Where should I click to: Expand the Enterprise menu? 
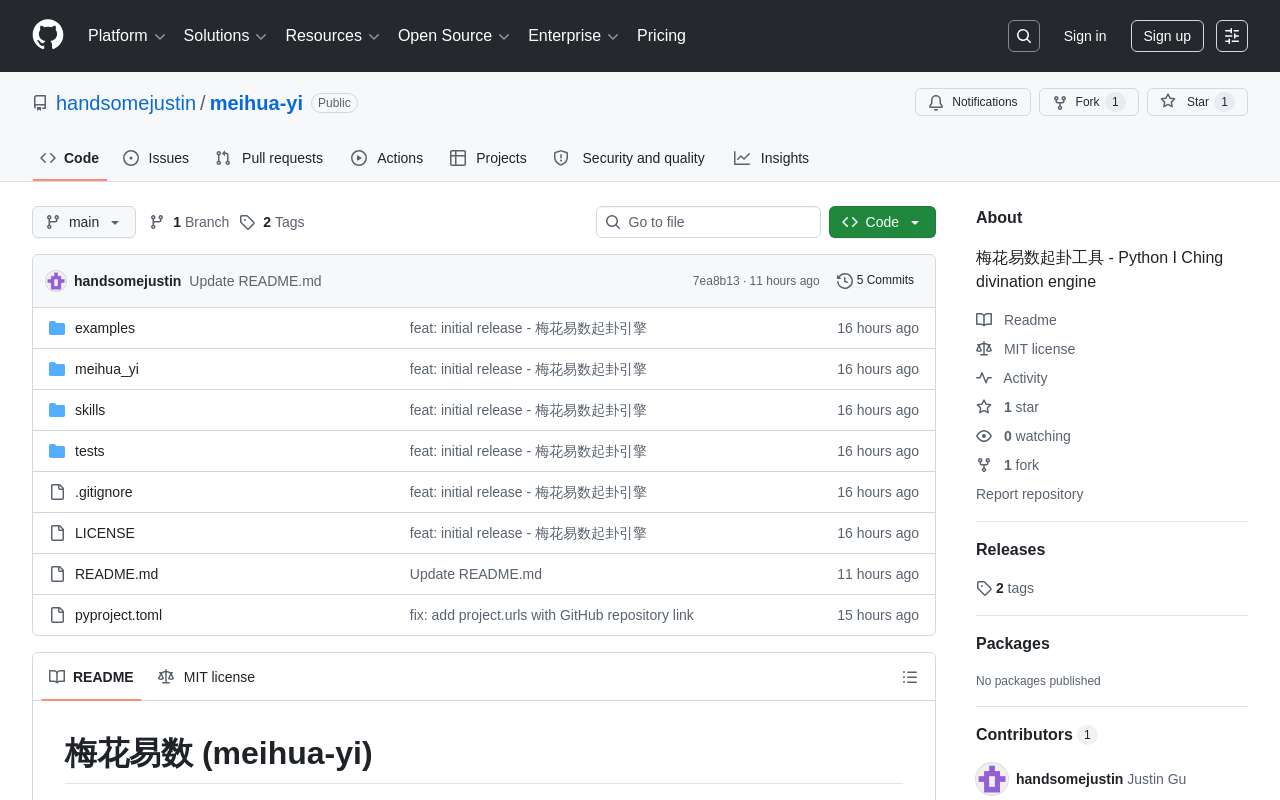tap(573, 36)
